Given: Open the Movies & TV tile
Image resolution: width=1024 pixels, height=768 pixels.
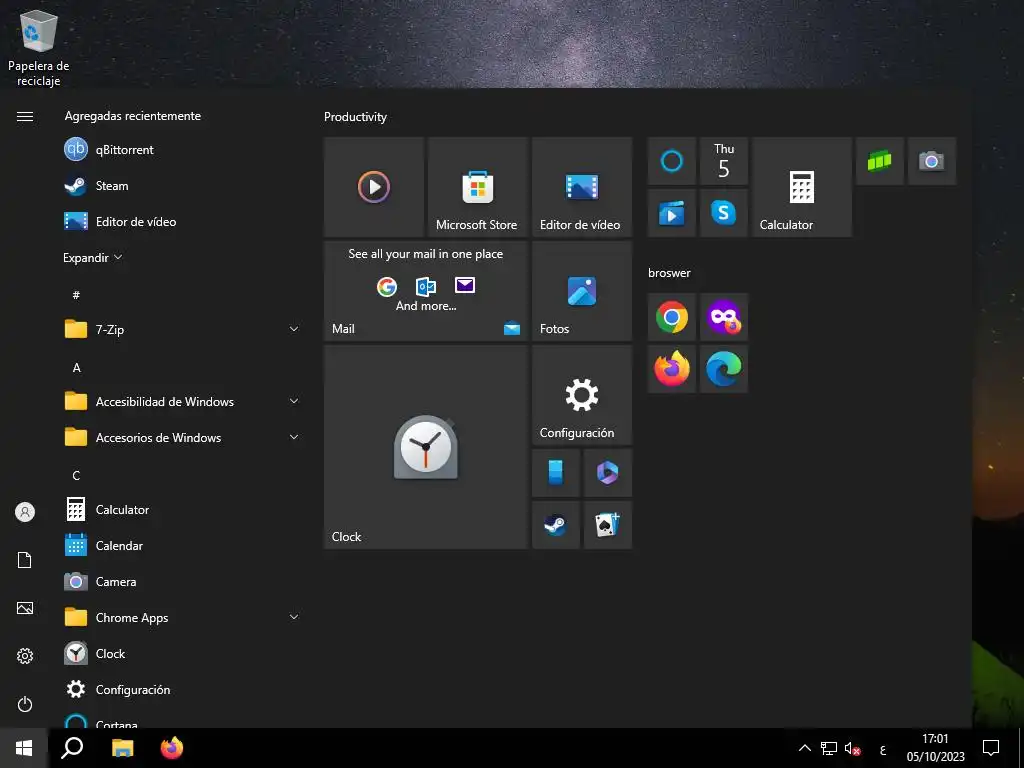Looking at the screenshot, I should 671,213.
